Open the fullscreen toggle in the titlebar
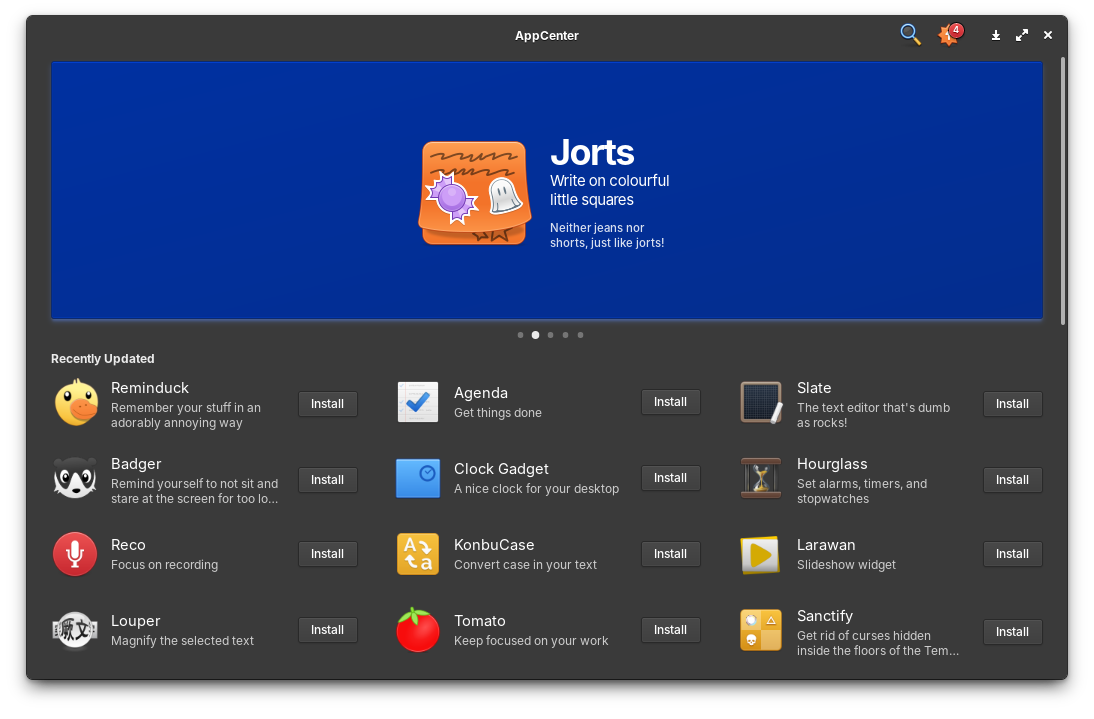 (x=1021, y=34)
